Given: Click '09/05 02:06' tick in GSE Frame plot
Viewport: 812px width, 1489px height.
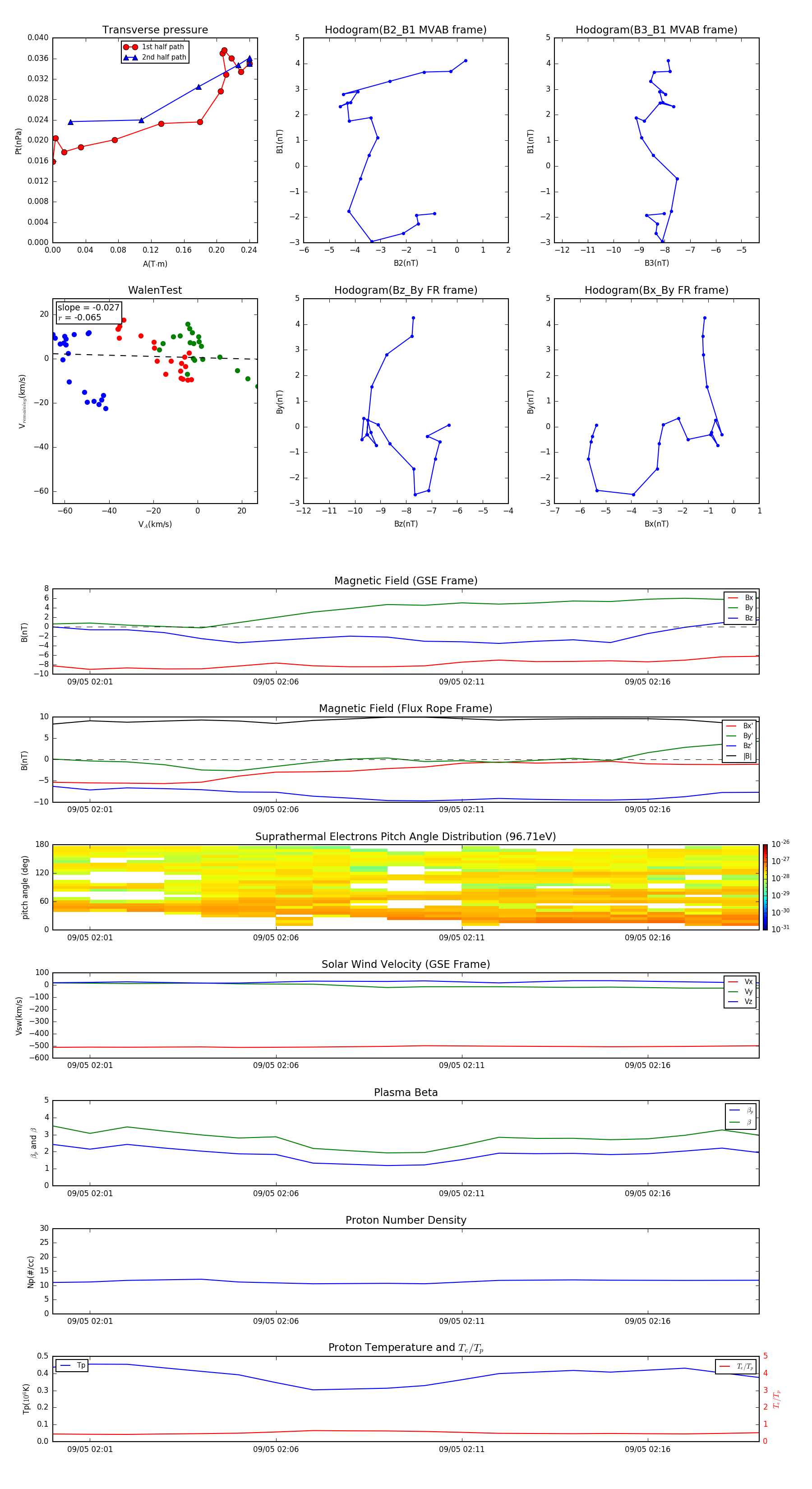Looking at the screenshot, I should click(276, 682).
